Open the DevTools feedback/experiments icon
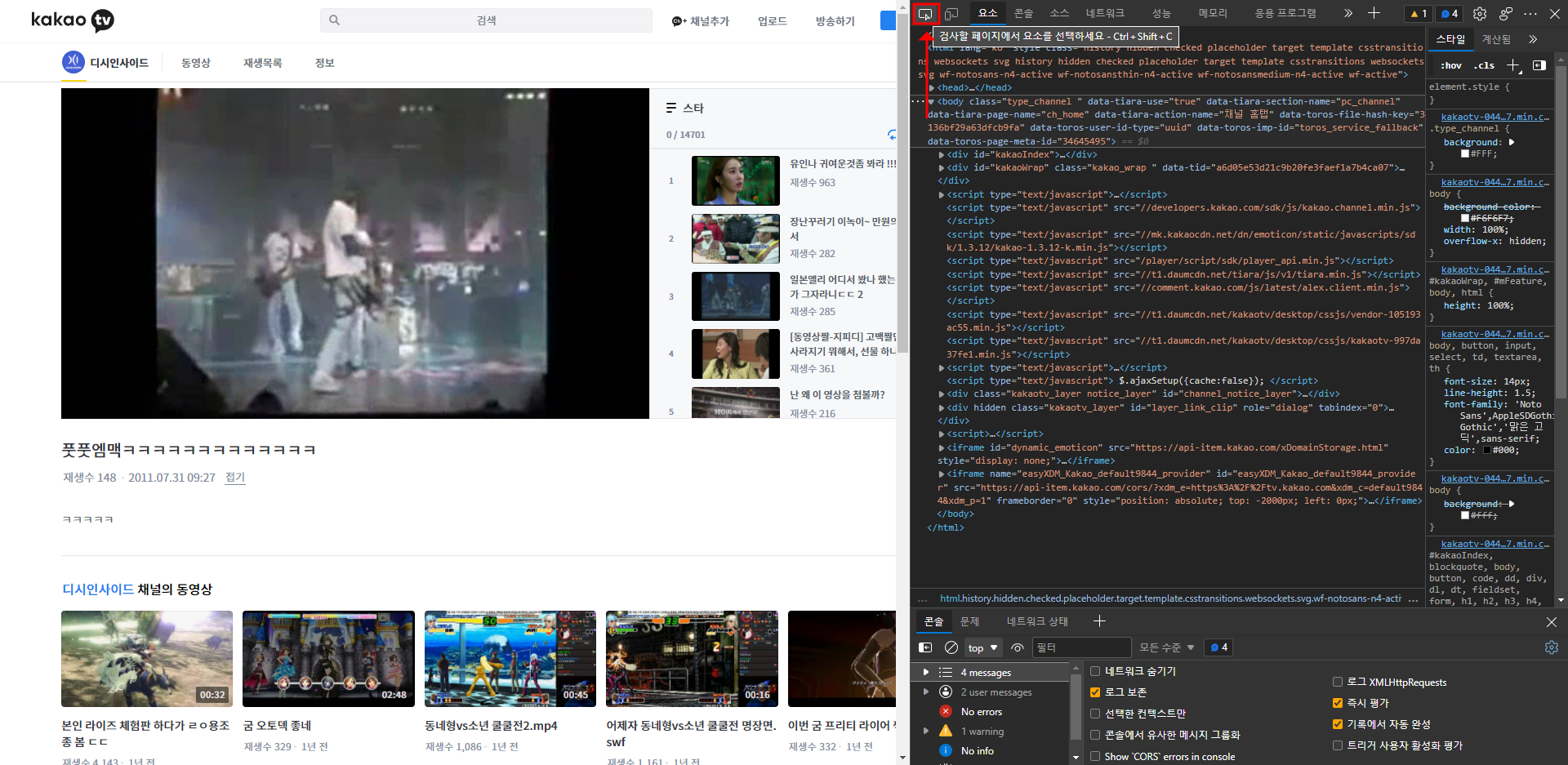 point(1505,14)
